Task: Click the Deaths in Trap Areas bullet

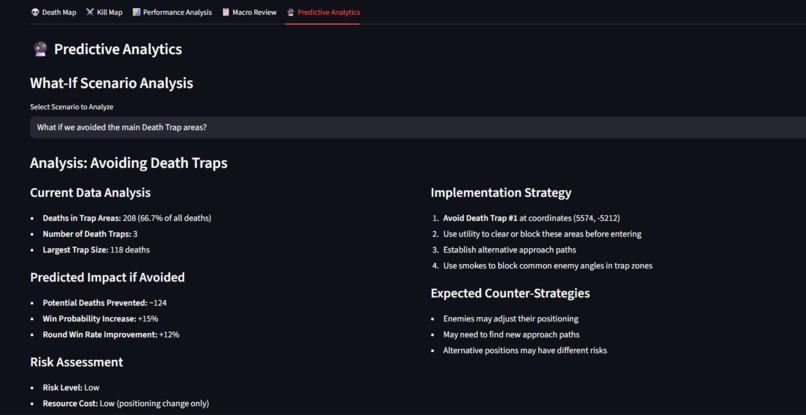Action: click(x=127, y=218)
